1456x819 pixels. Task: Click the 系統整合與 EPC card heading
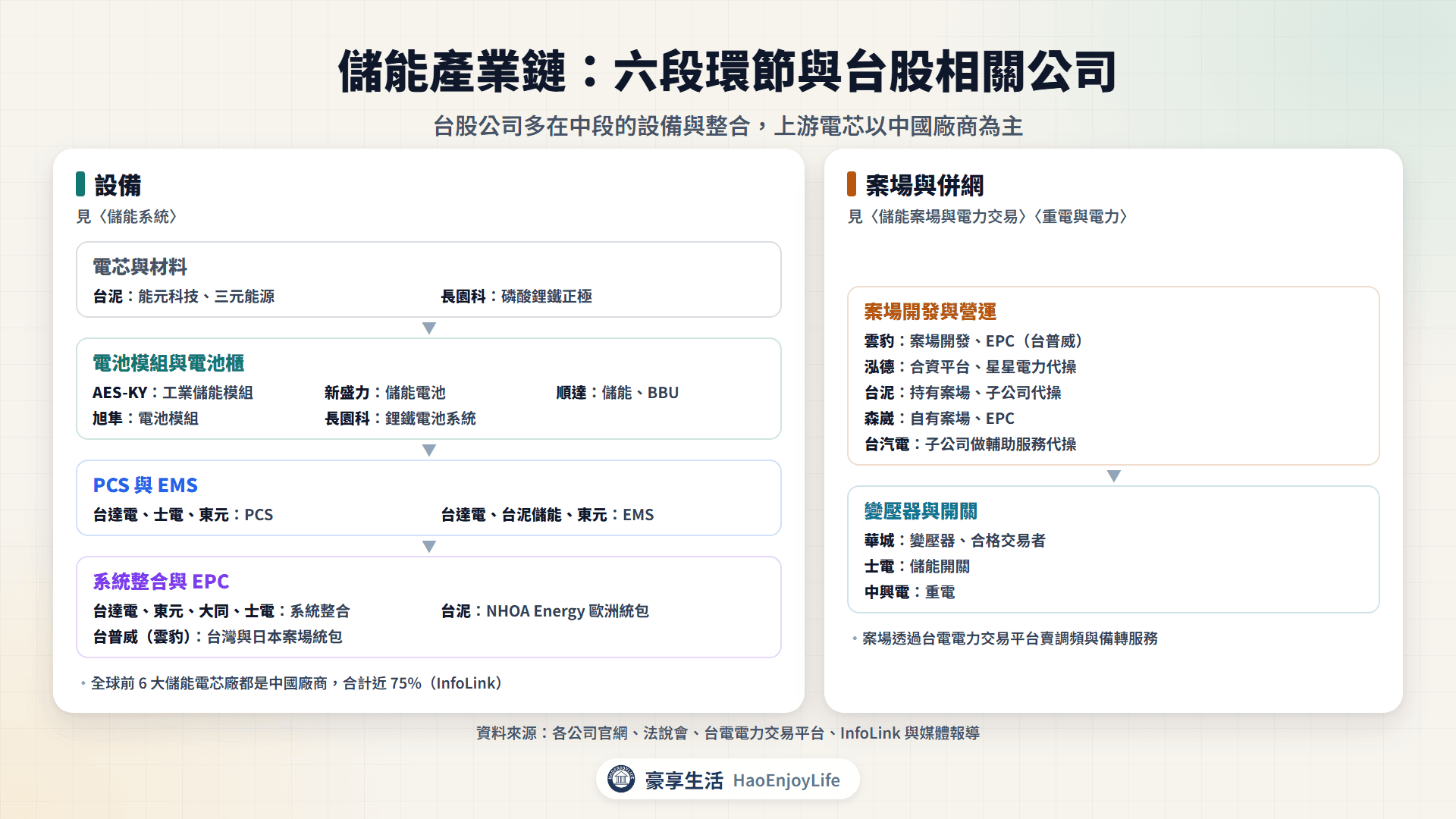point(161,582)
